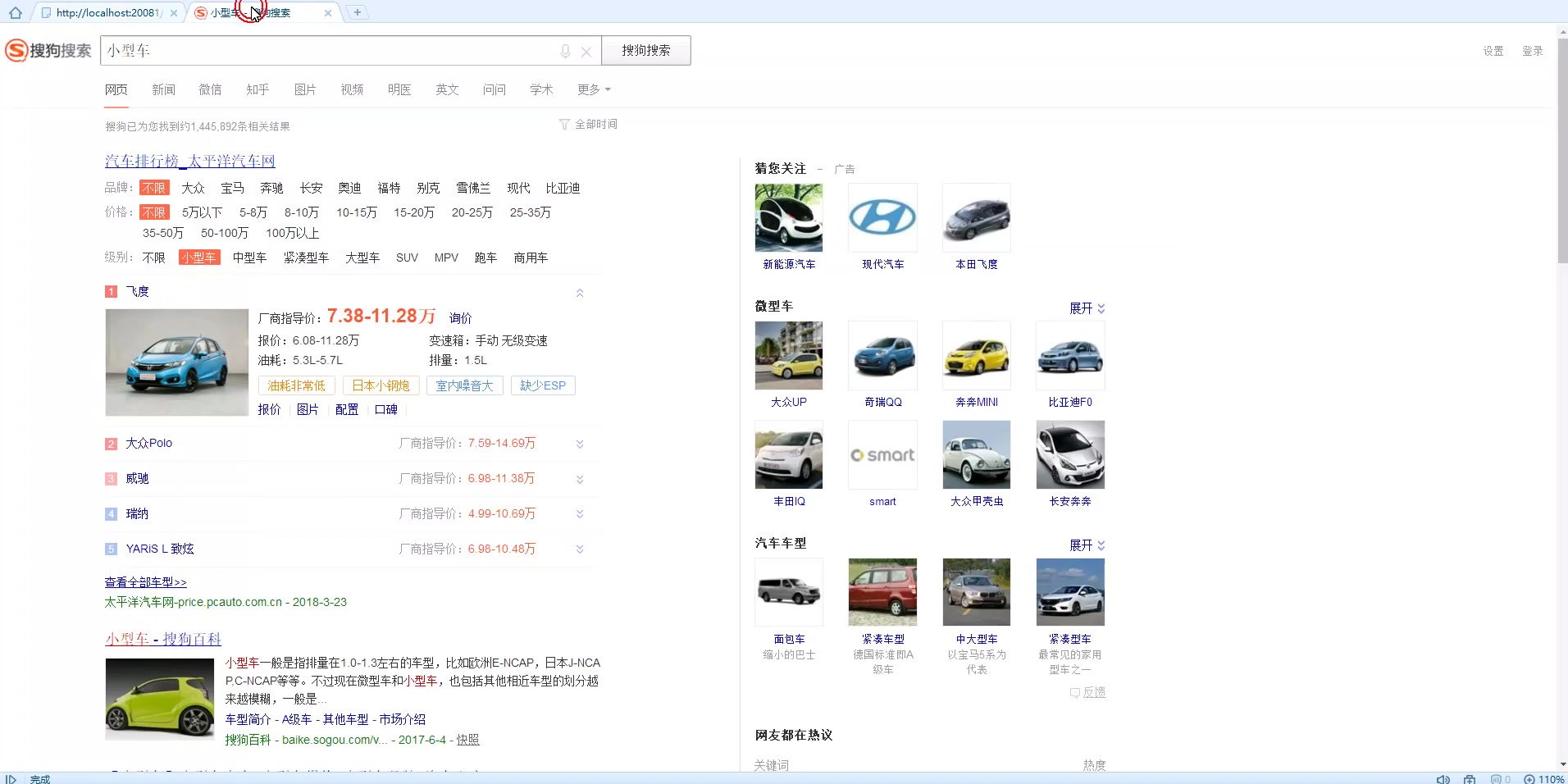The width and height of the screenshot is (1568, 784).
Task: Select brand filter 大众
Action: pyautogui.click(x=193, y=188)
